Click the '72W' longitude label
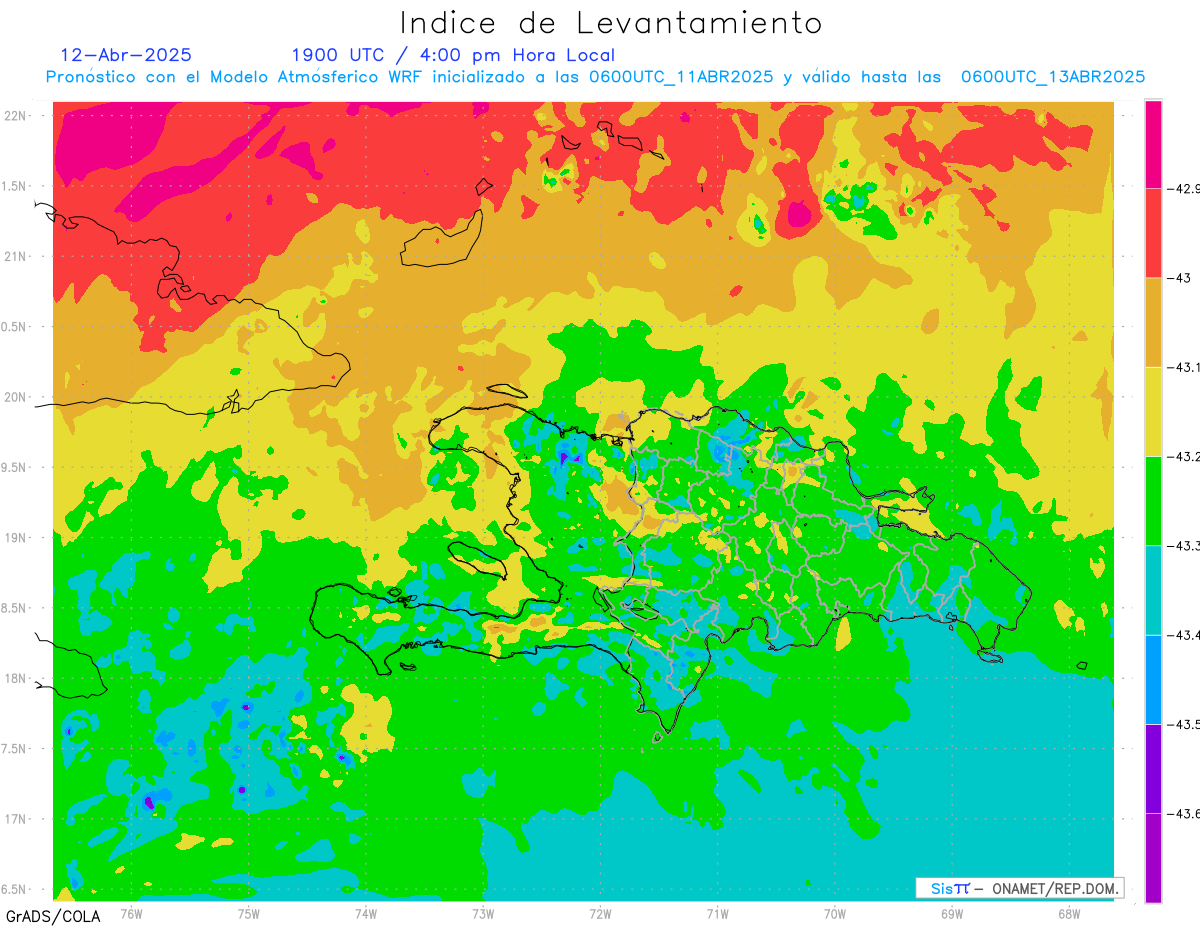1200x927 pixels. pos(600,913)
